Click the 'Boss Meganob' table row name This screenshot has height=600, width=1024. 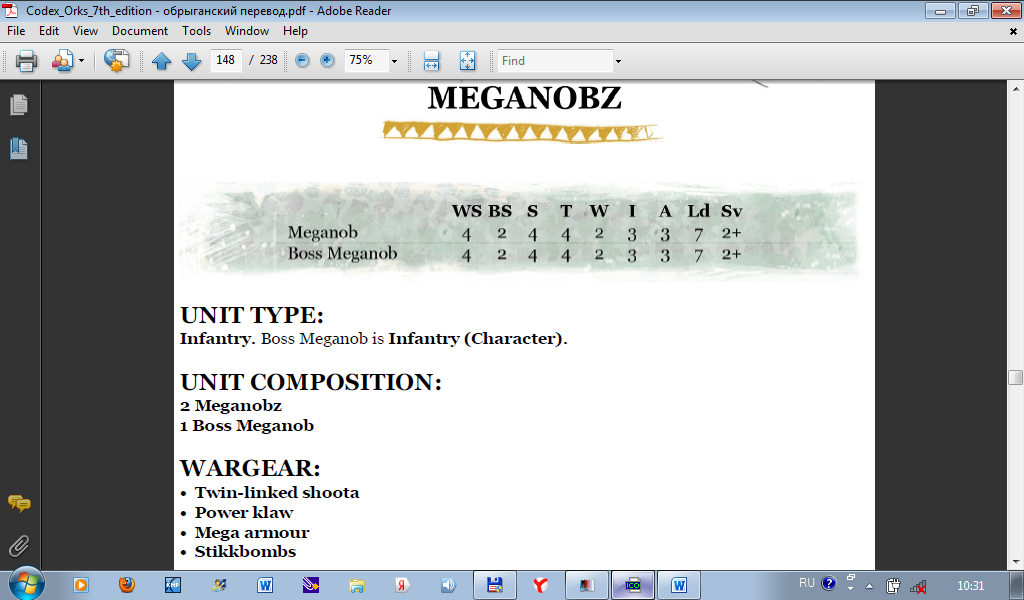342,253
